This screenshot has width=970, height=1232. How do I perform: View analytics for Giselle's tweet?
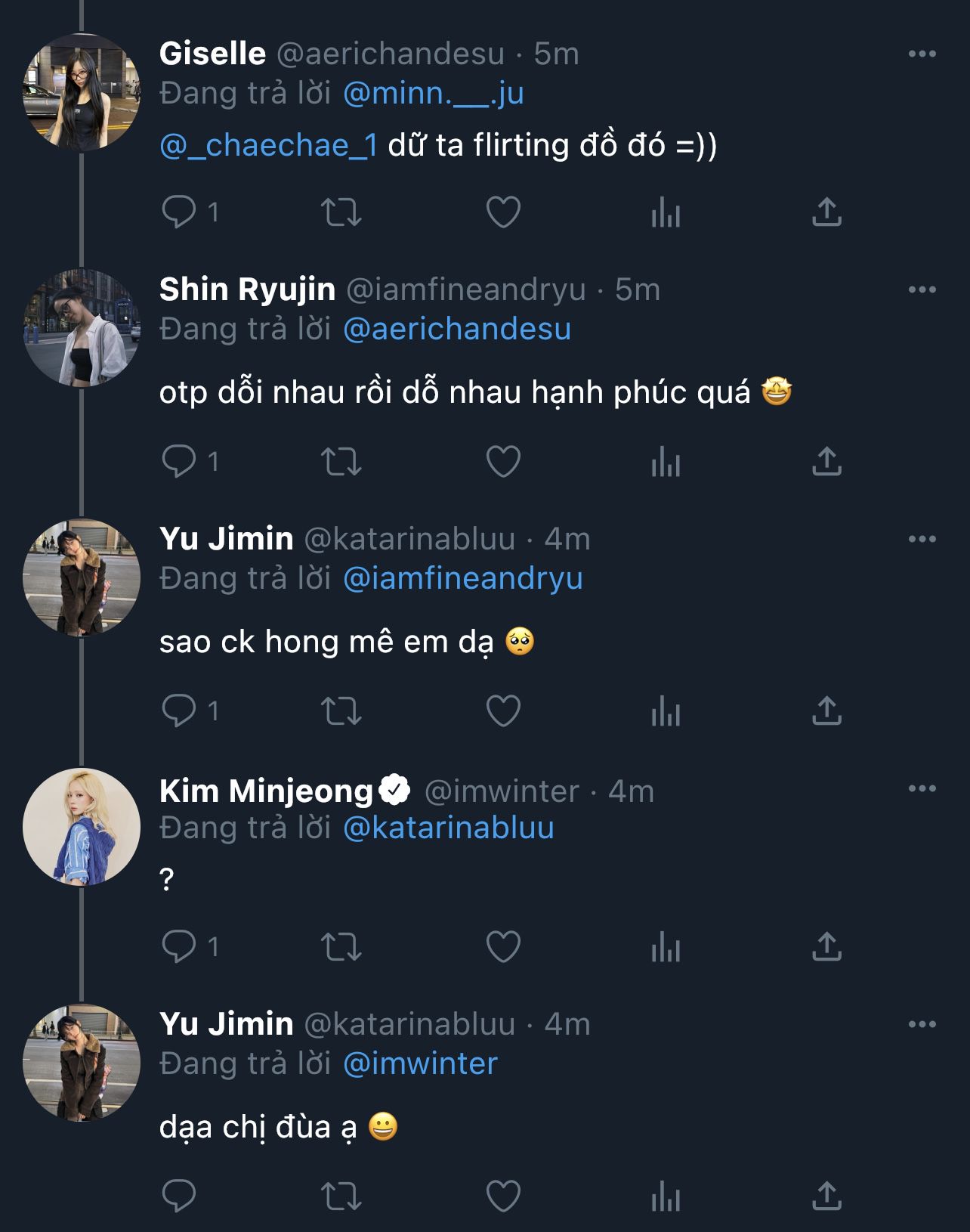click(x=666, y=212)
